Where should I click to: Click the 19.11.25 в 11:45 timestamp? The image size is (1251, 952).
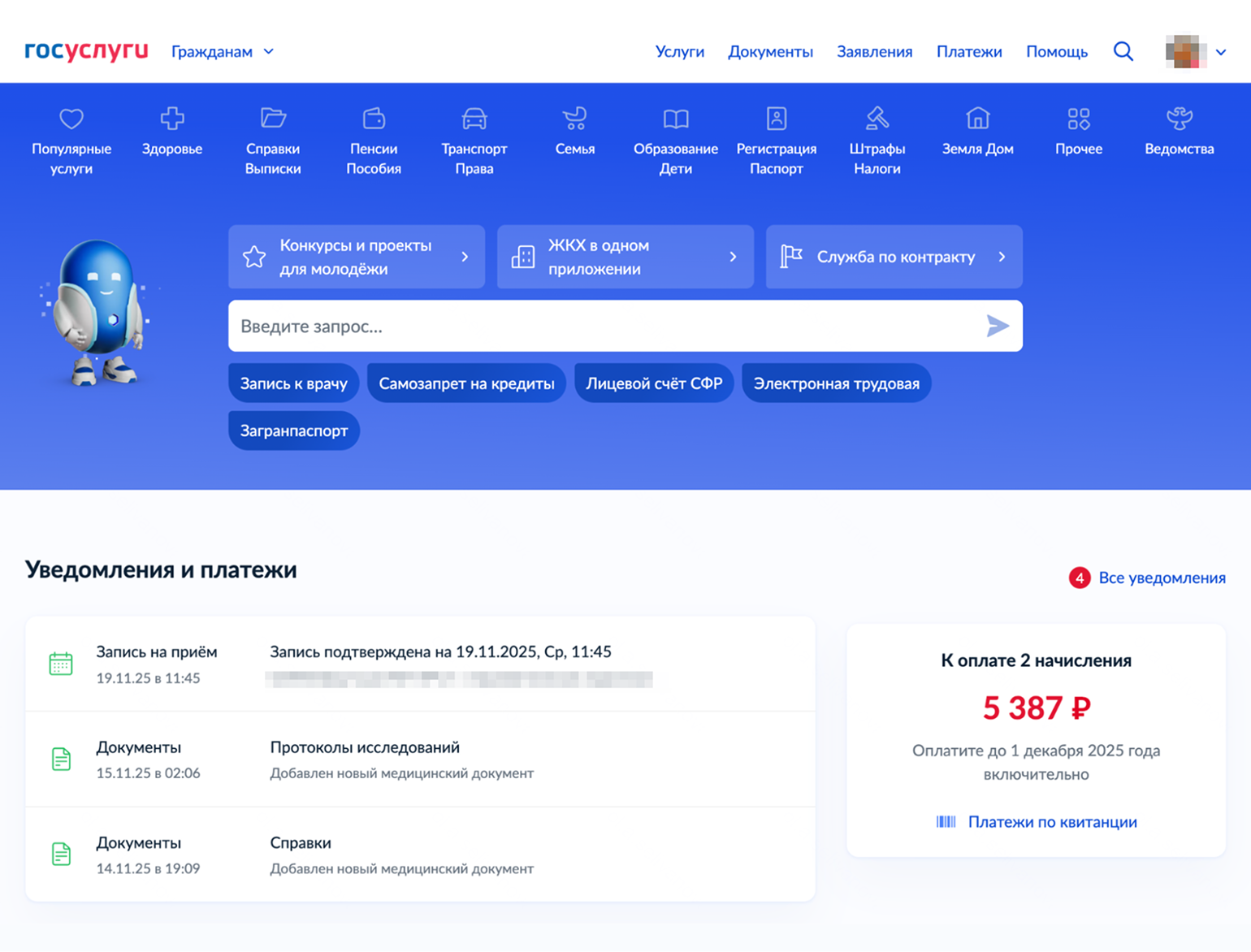(x=148, y=677)
